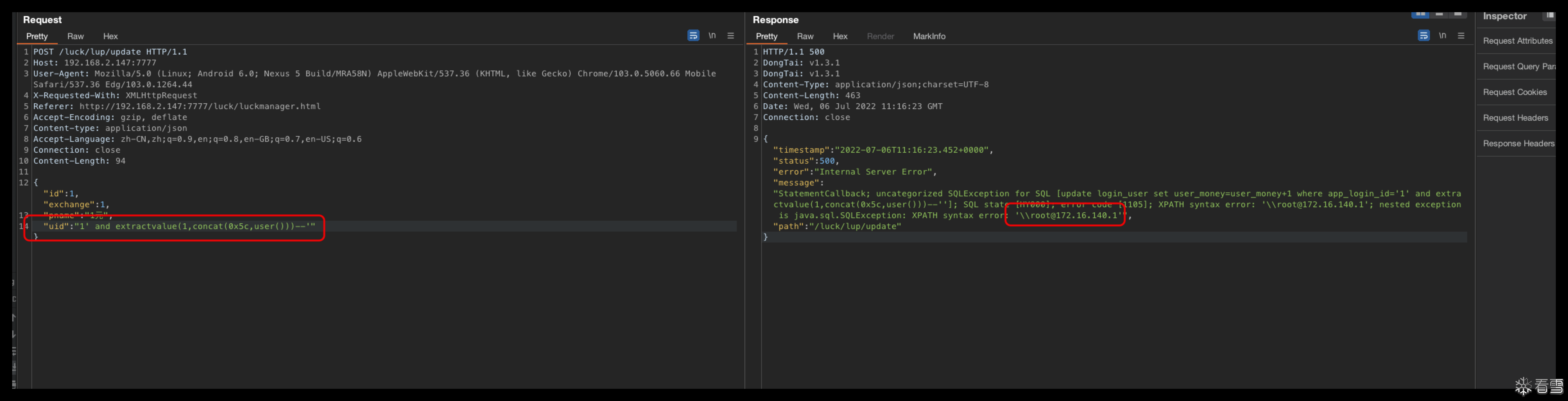This screenshot has height=401, width=1568.
Task: Click the Content-Length: 463 line
Action: tap(811, 96)
